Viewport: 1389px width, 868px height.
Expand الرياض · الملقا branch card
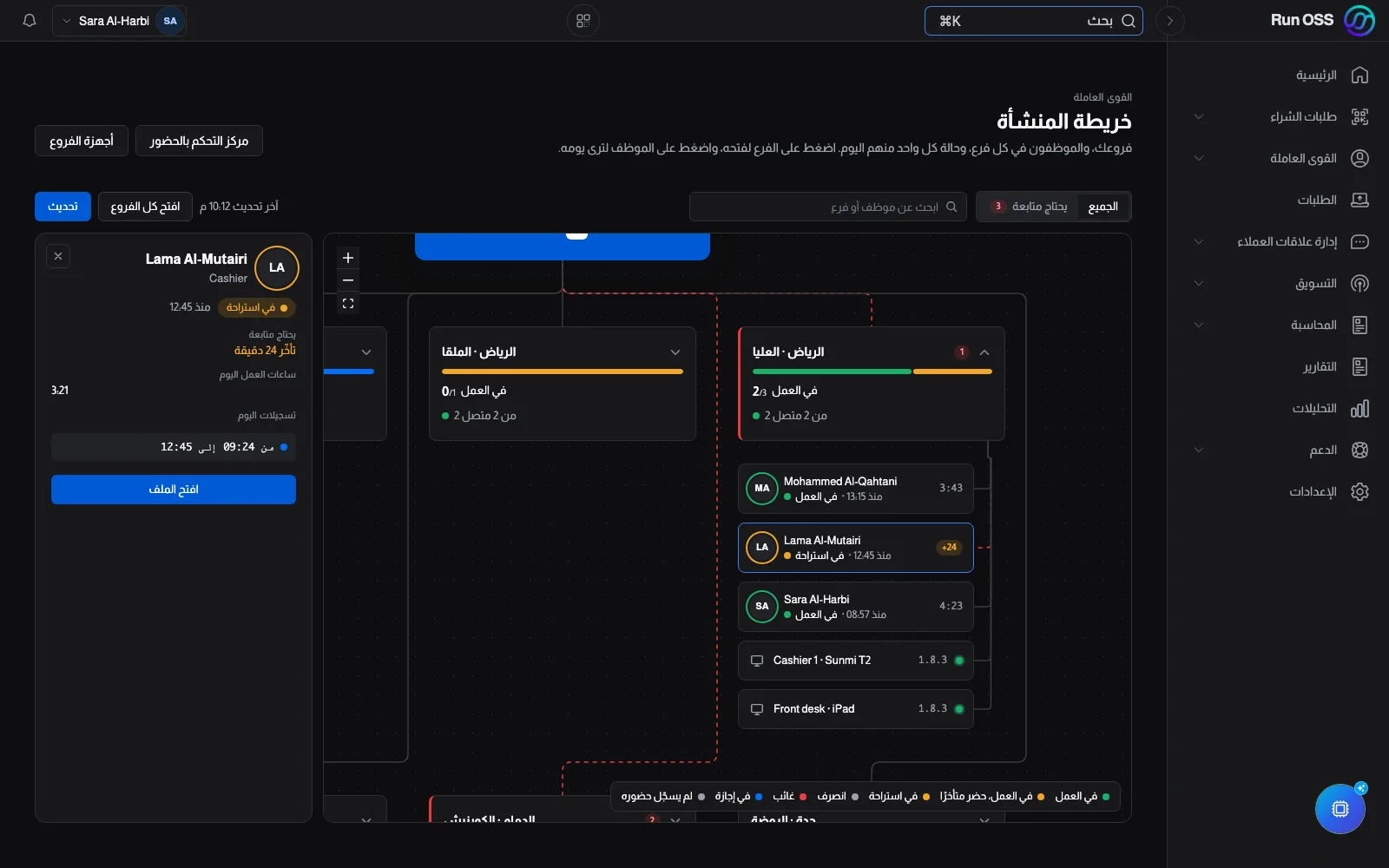coord(675,352)
